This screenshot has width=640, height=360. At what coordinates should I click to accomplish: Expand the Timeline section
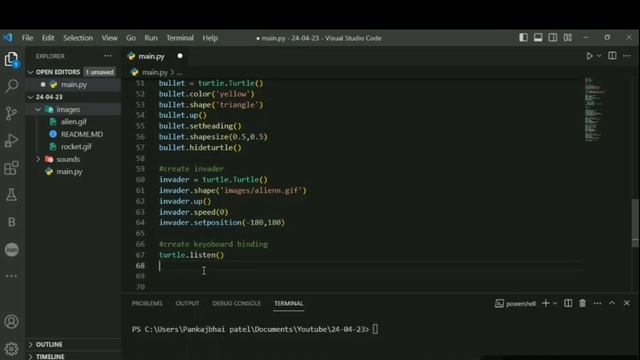tap(31, 357)
